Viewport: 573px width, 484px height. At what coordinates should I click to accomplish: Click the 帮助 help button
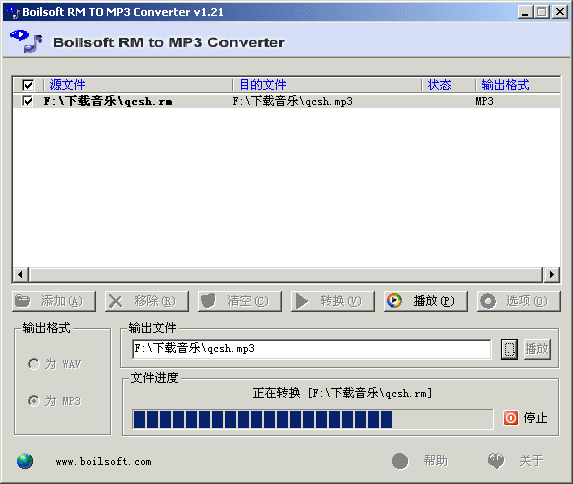coord(420,461)
